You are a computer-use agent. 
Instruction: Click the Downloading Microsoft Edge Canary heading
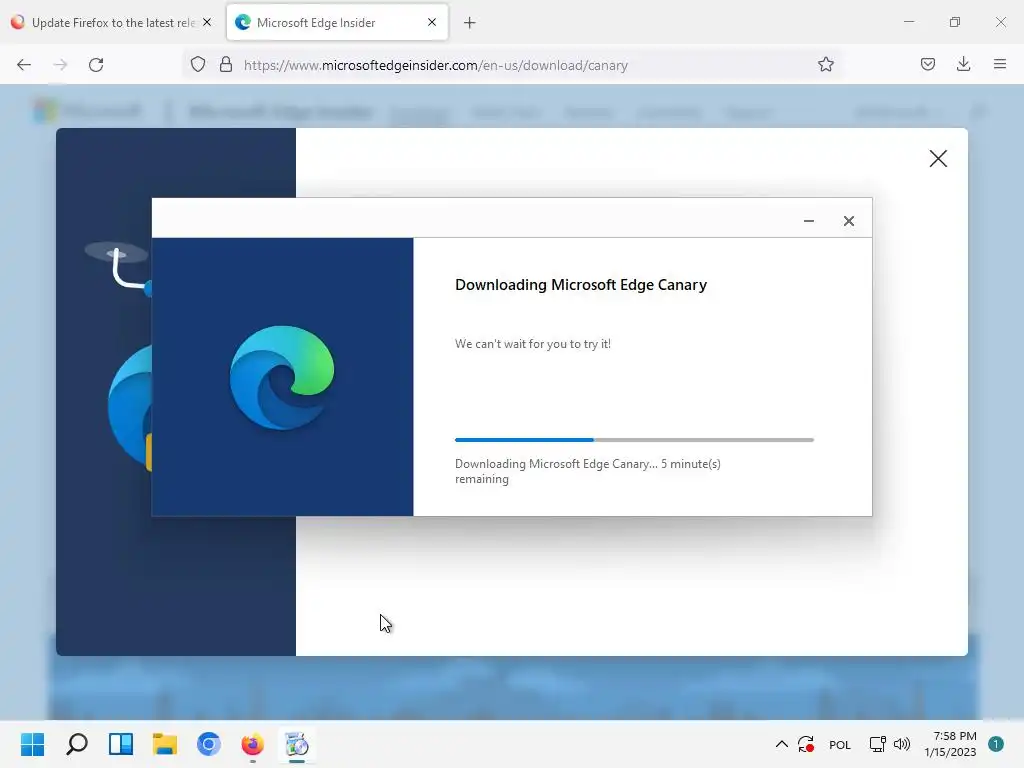(581, 285)
